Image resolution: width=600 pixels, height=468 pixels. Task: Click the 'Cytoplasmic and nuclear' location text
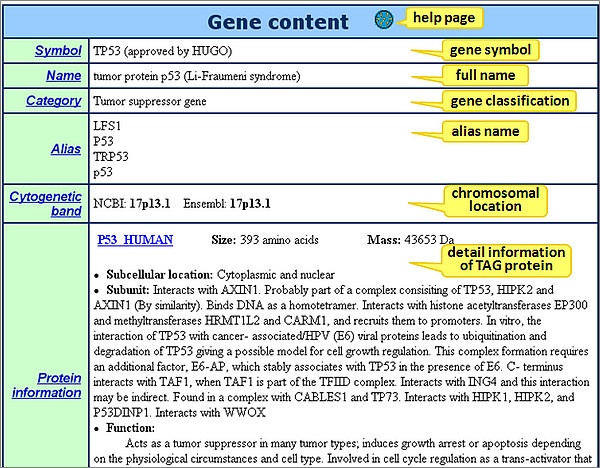[276, 275]
